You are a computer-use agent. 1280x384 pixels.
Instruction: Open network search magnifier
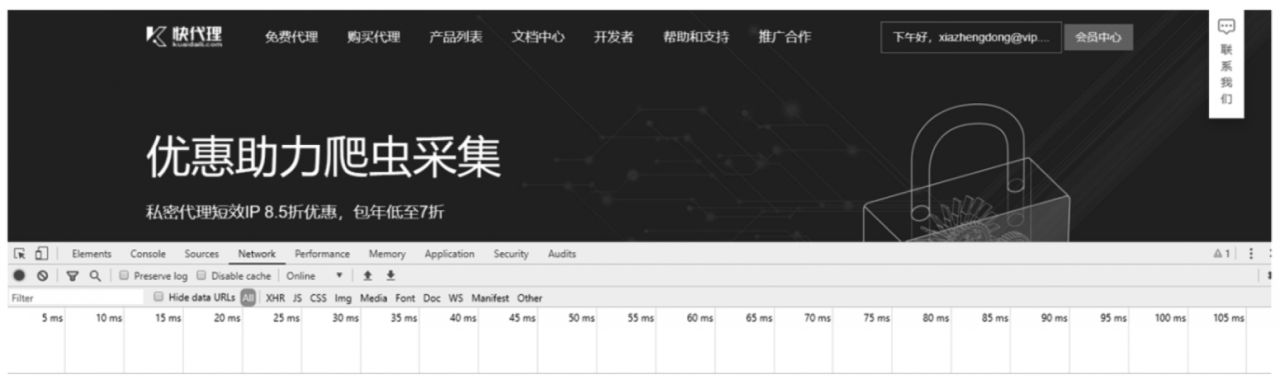pos(94,275)
